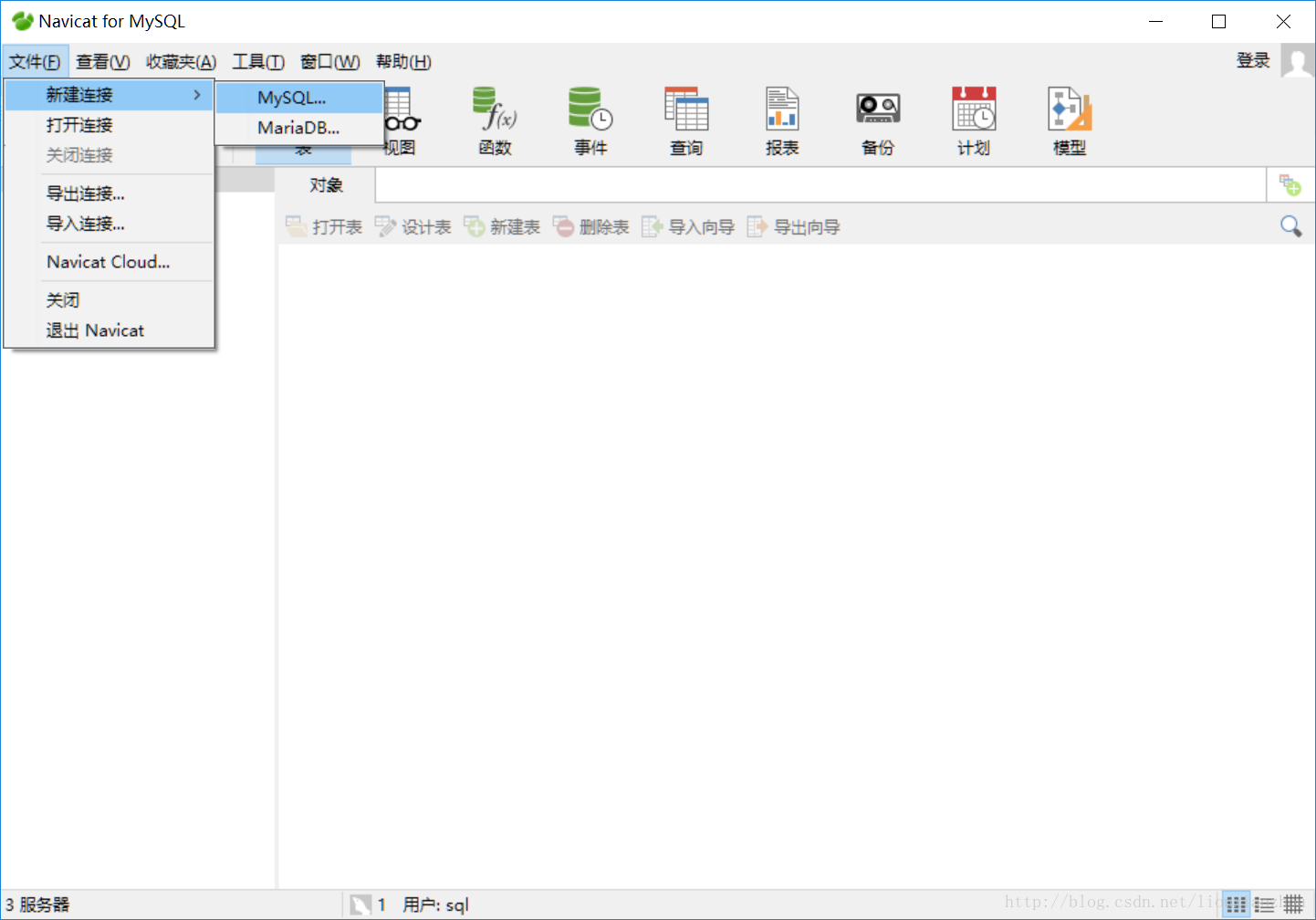The image size is (1316, 920).
Task: Click the 登录 (Login) link
Action: click(x=1253, y=60)
